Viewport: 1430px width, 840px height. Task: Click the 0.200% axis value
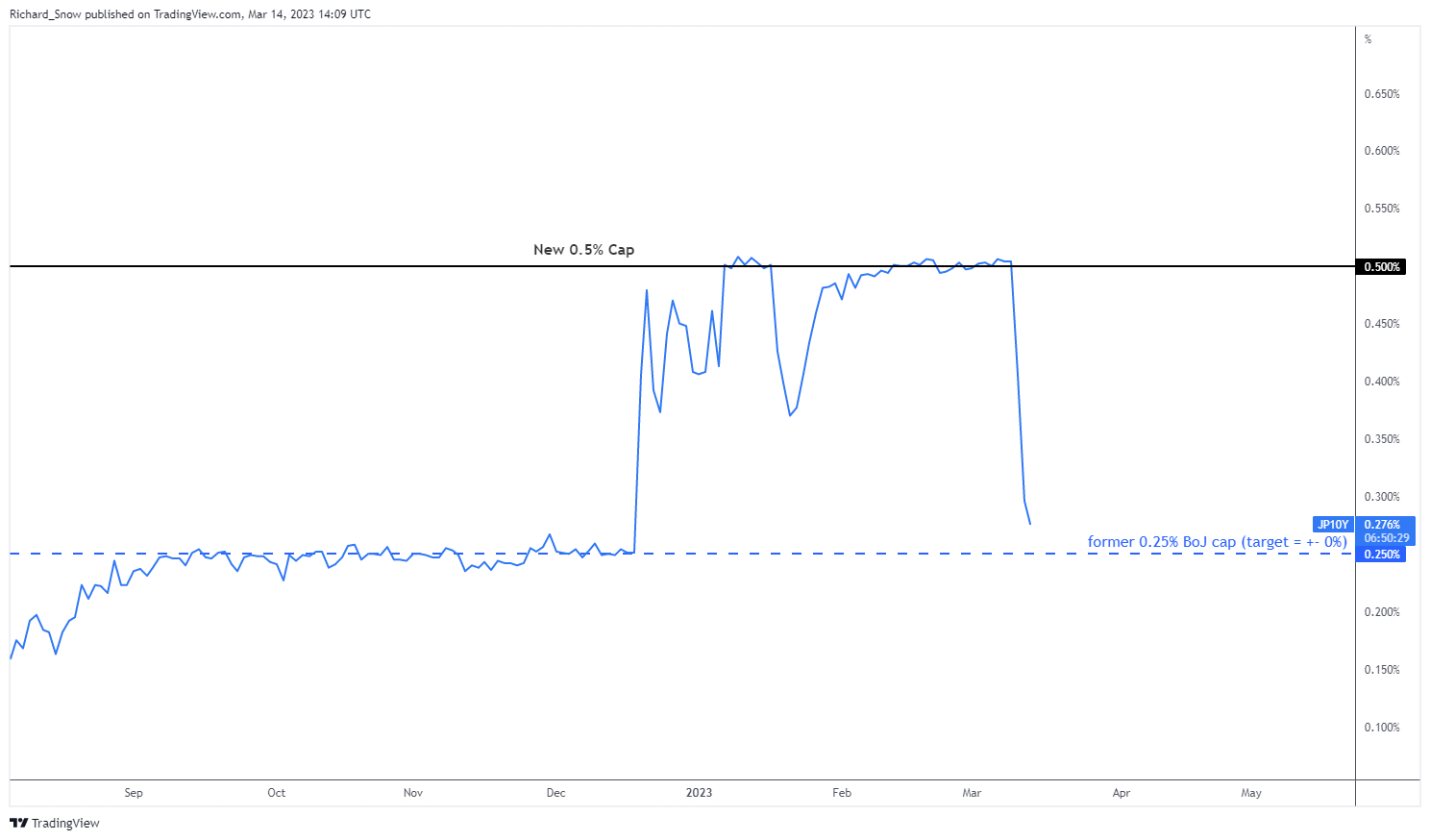1382,612
